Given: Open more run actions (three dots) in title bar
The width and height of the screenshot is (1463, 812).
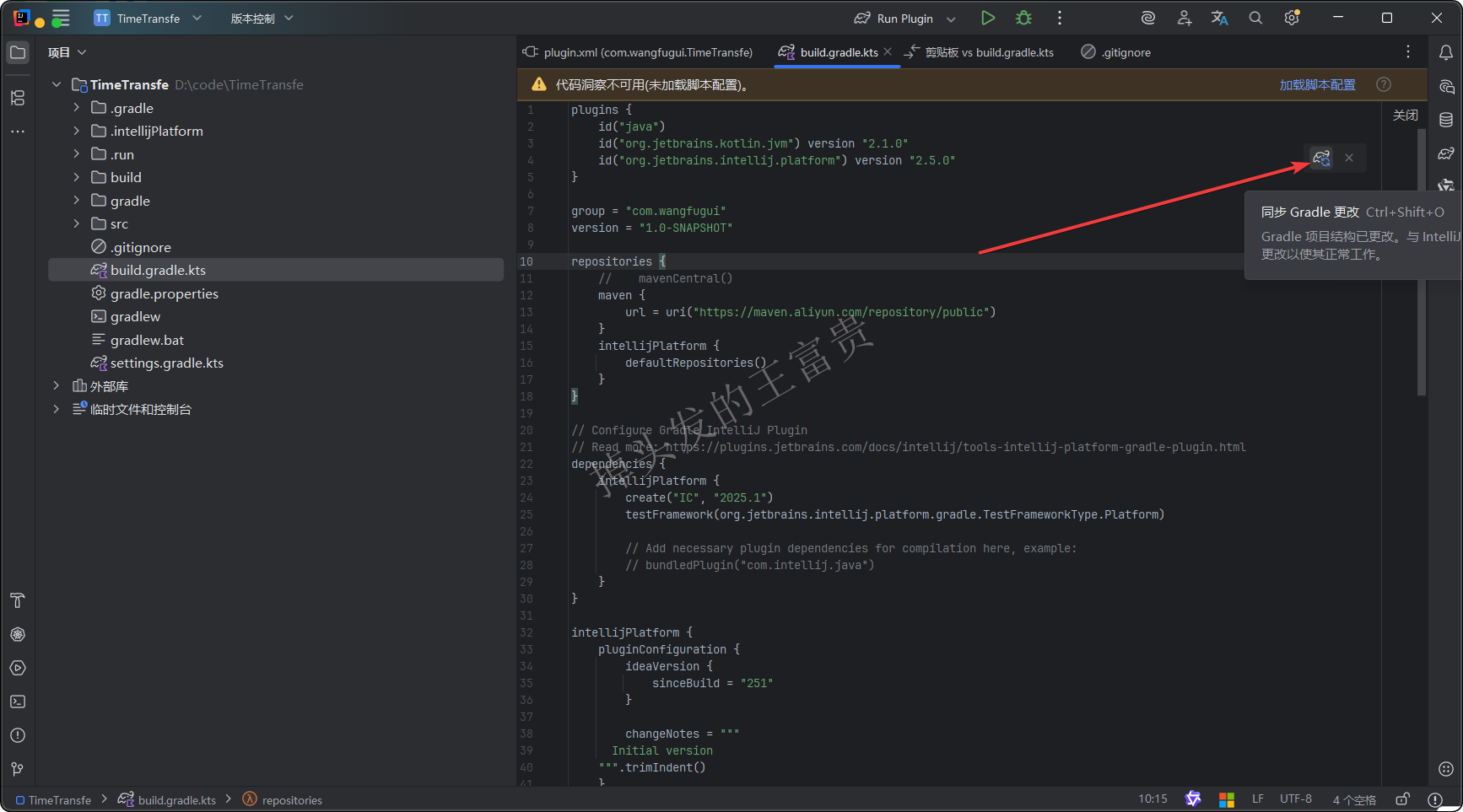Looking at the screenshot, I should click(1060, 18).
